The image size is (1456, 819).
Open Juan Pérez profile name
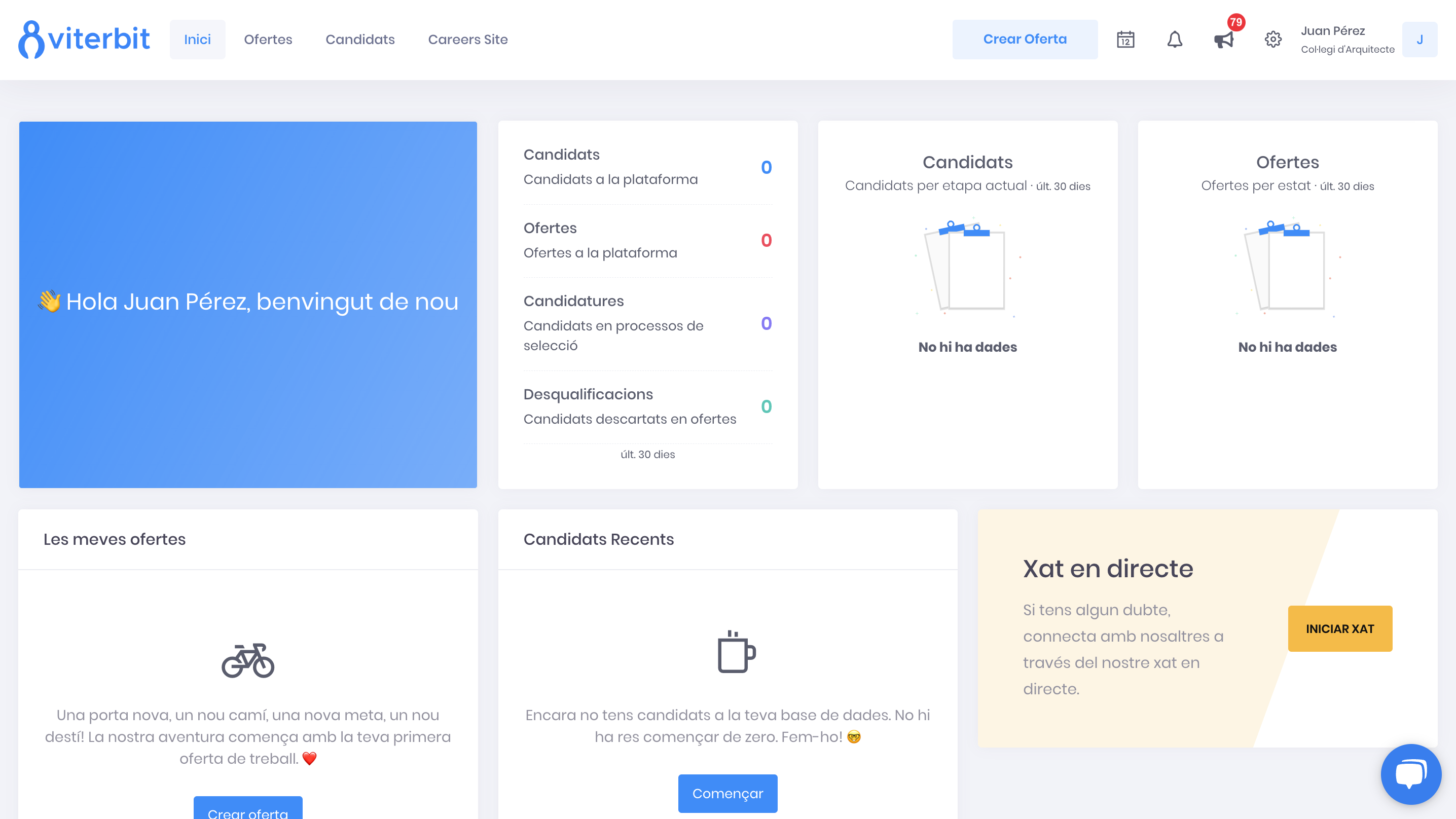click(1333, 31)
